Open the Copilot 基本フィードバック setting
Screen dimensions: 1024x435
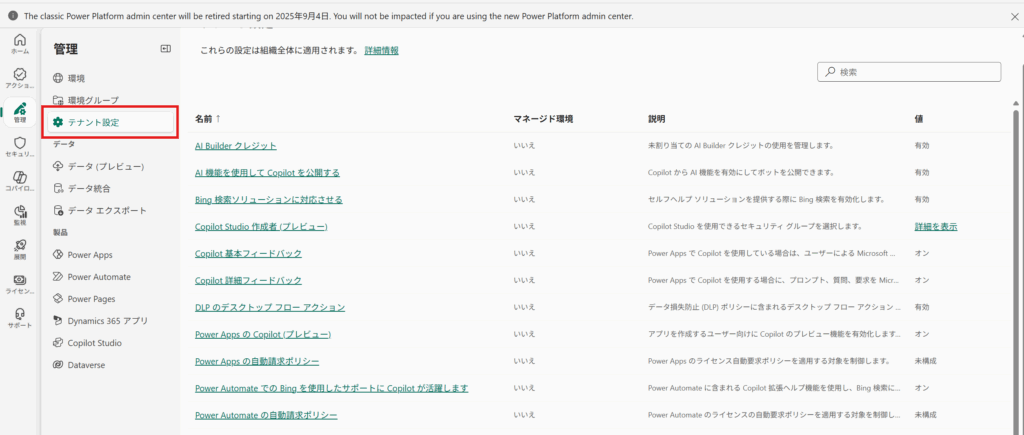click(248, 254)
